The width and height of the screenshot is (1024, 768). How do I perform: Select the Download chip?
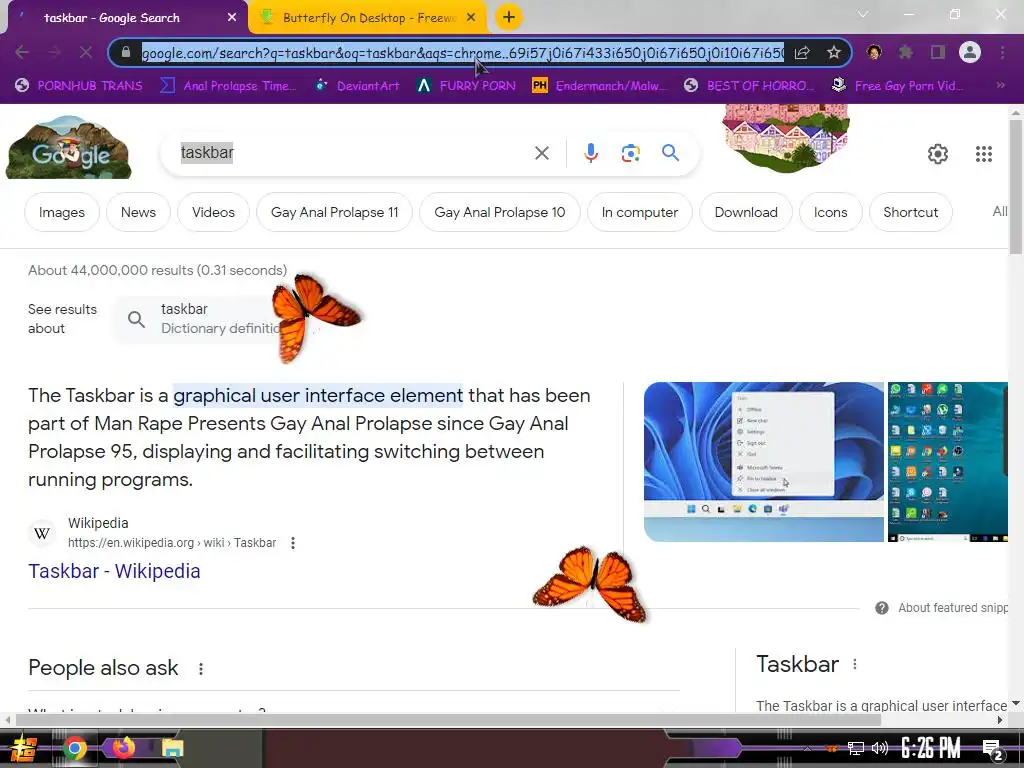point(746,212)
